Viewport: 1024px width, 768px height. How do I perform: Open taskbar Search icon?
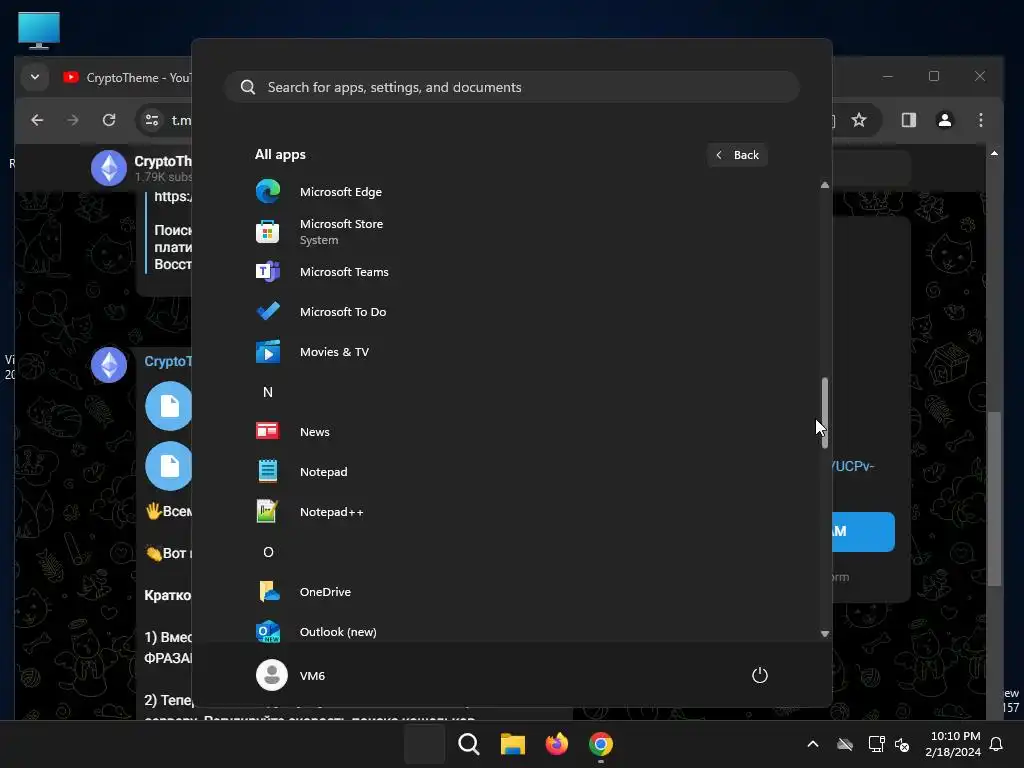point(469,744)
